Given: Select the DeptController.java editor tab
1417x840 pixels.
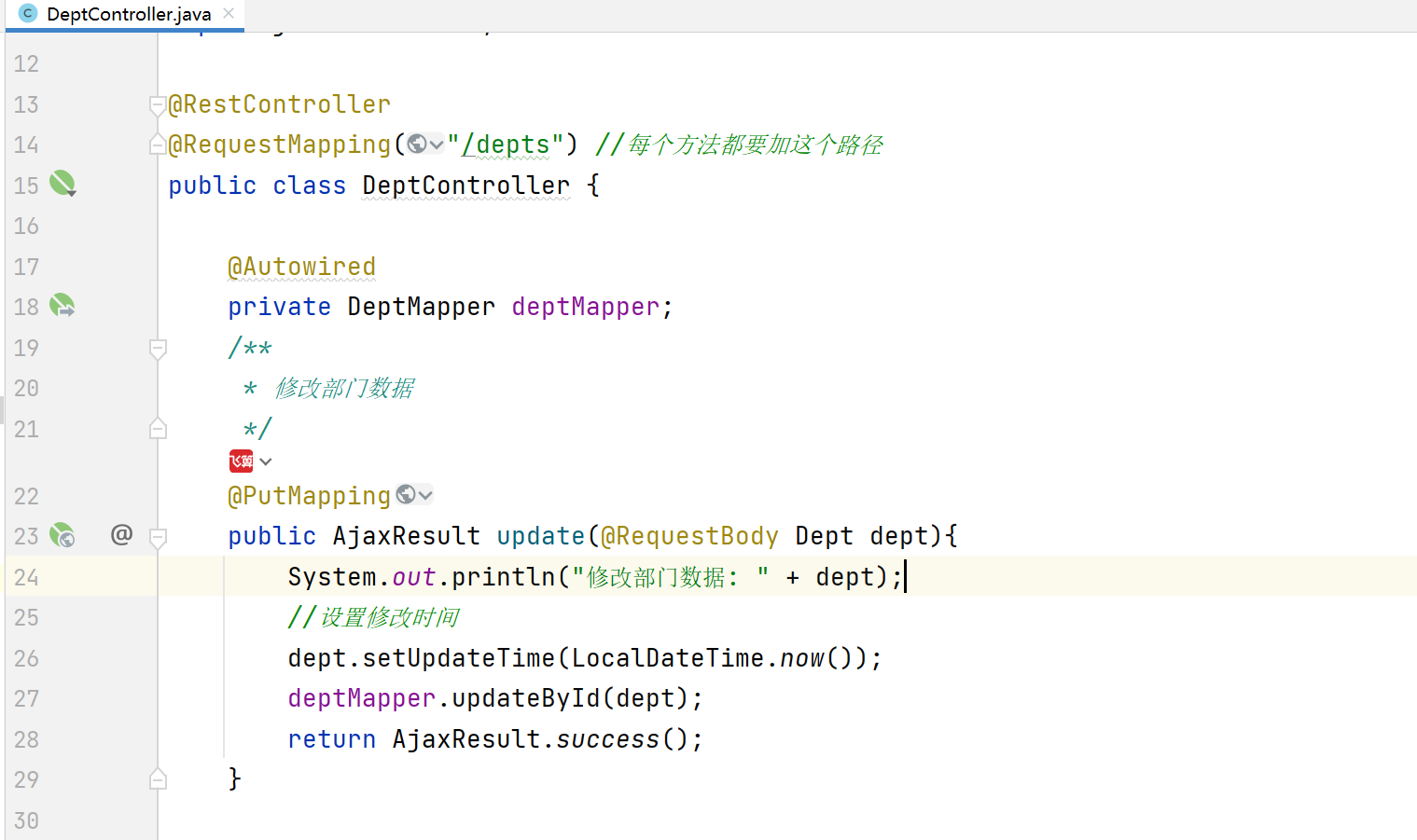Looking at the screenshot, I should click(129, 14).
